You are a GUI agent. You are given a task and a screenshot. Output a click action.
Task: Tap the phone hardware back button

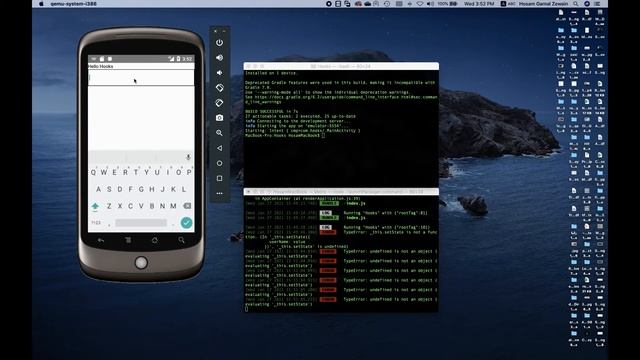101,240
